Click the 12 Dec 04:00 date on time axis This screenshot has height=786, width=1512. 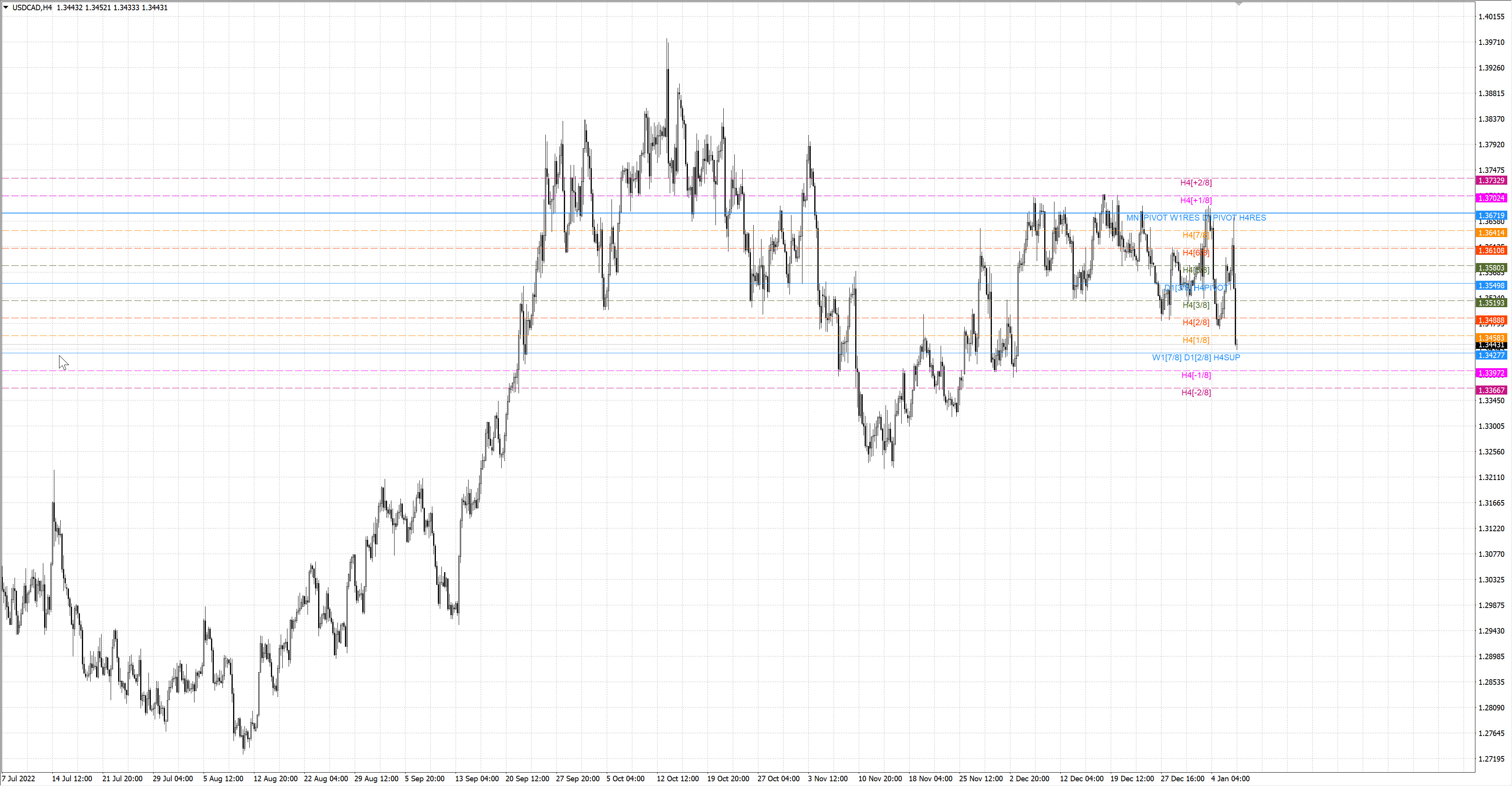click(x=1082, y=779)
